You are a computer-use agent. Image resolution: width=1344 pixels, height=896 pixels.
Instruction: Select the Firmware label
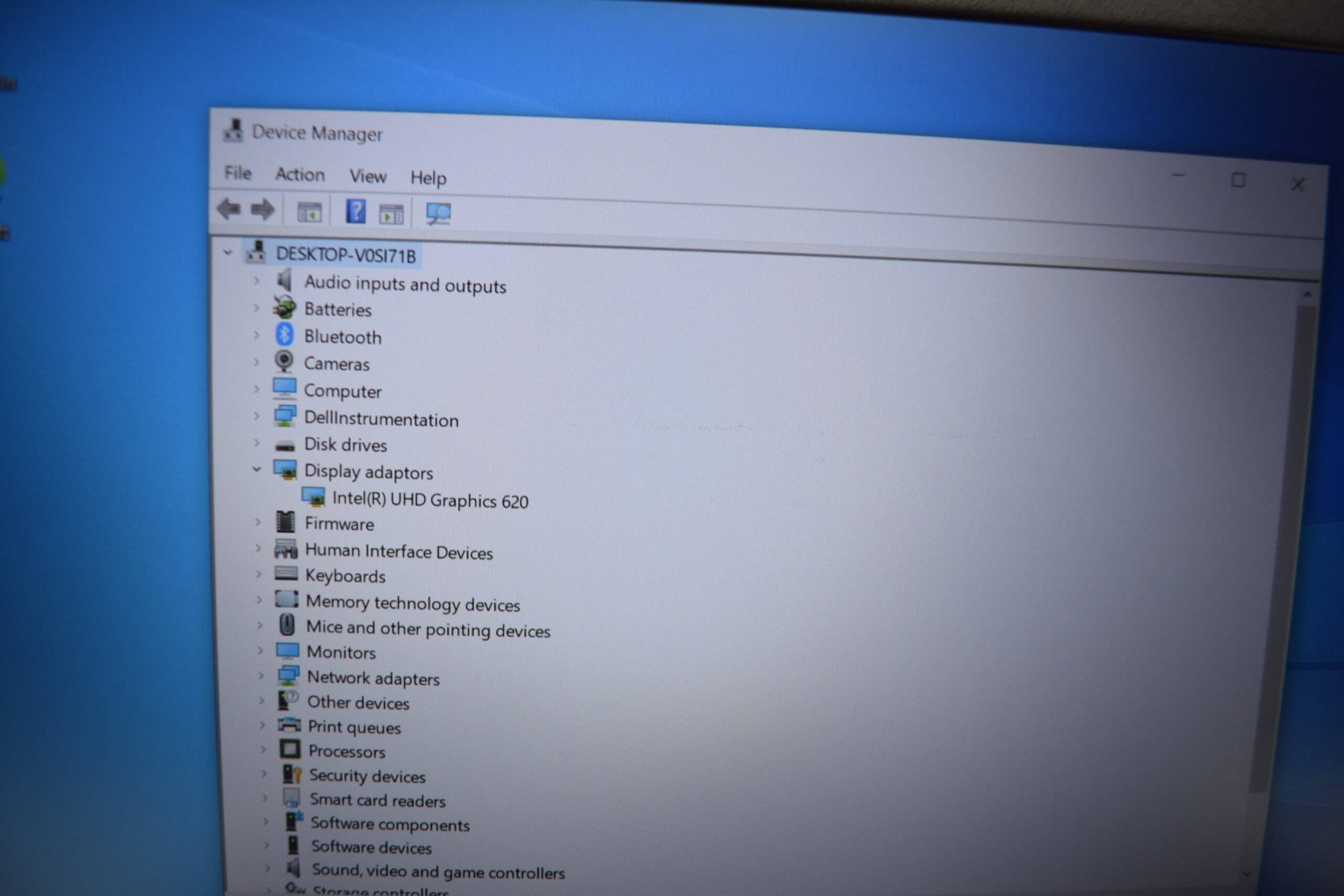340,524
